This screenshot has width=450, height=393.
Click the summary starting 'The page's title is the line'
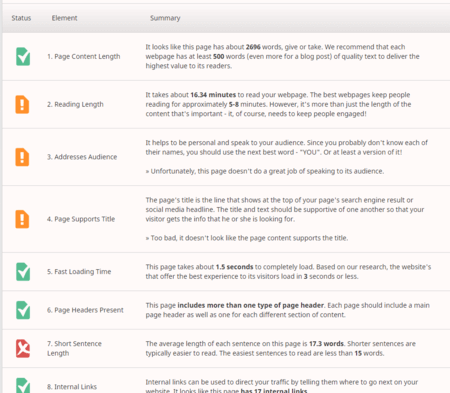click(285, 219)
